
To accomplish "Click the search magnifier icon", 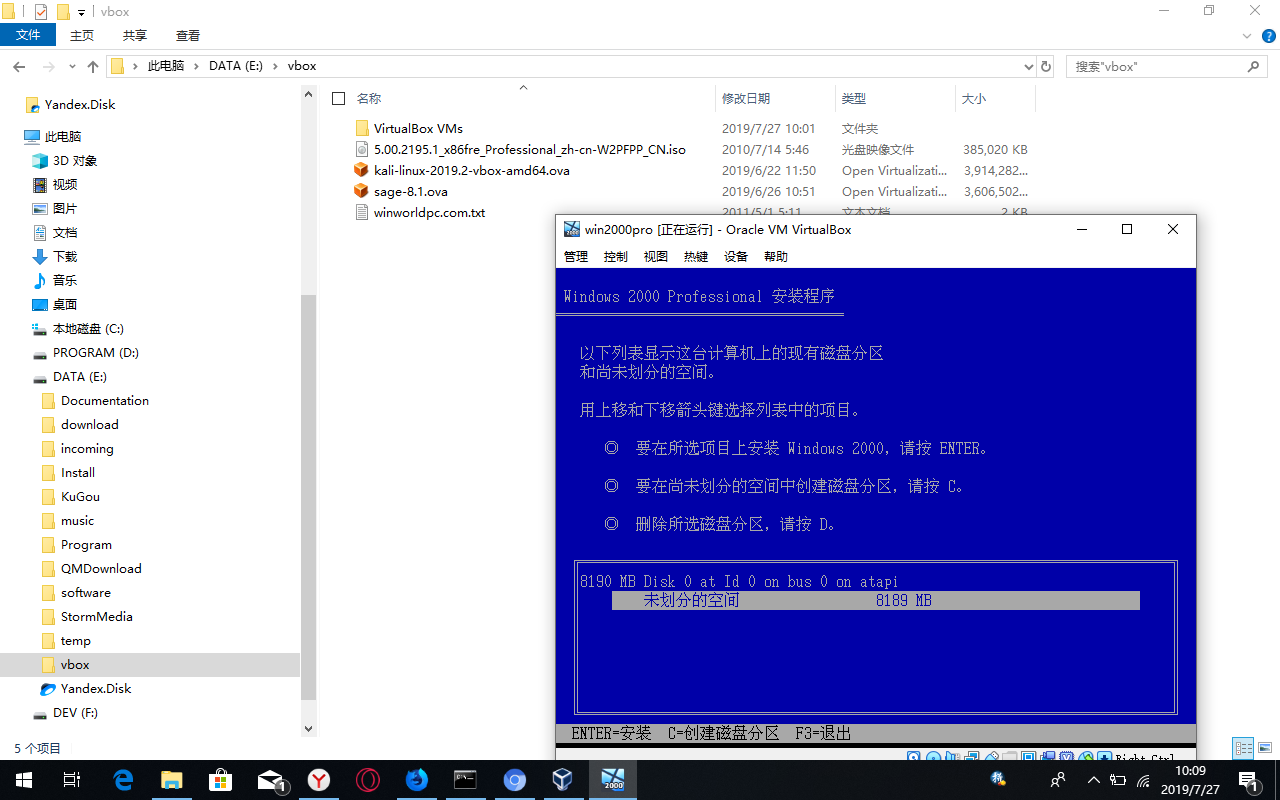I will pyautogui.click(x=1253, y=66).
